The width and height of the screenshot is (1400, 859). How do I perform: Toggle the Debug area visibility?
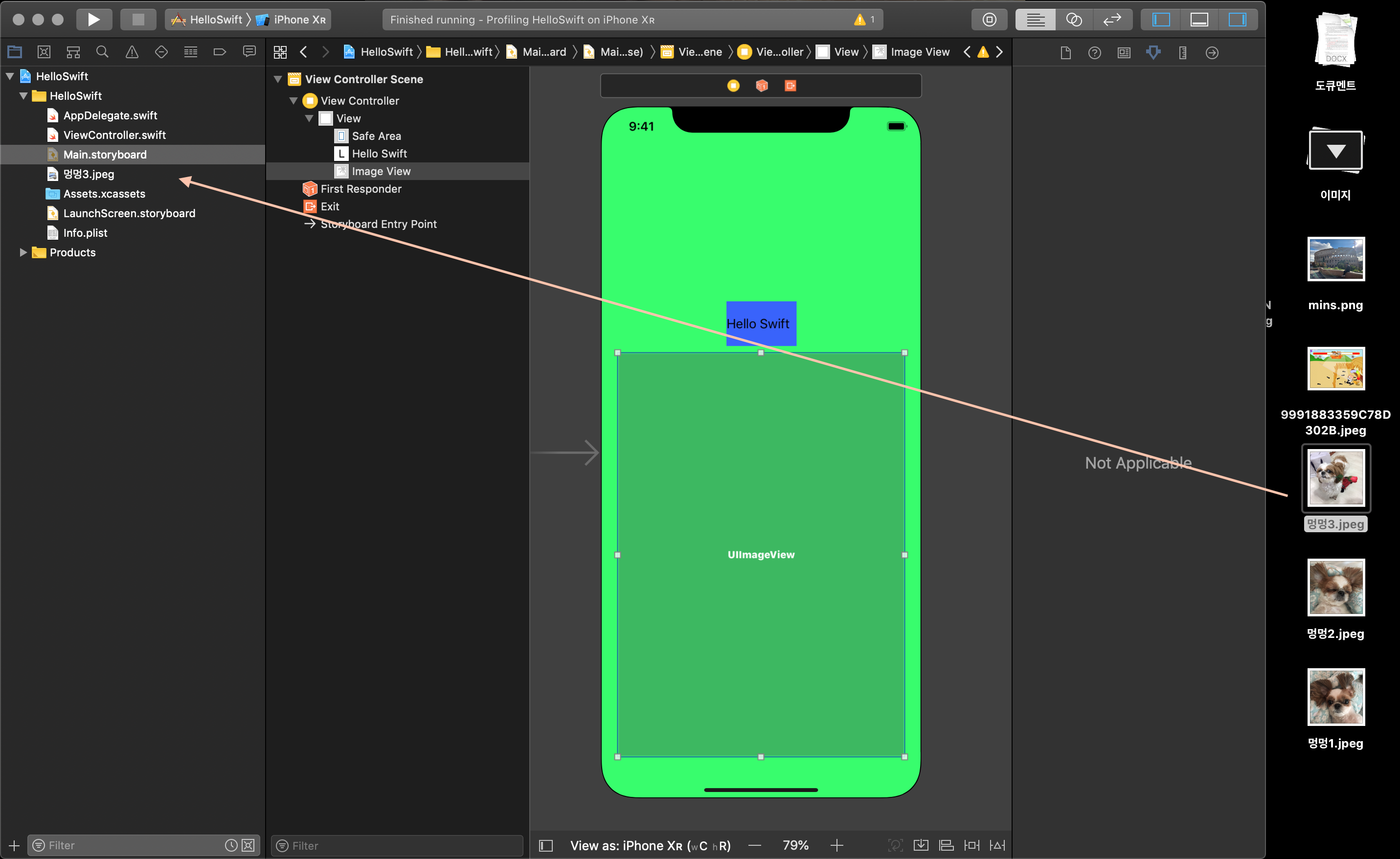[1199, 19]
